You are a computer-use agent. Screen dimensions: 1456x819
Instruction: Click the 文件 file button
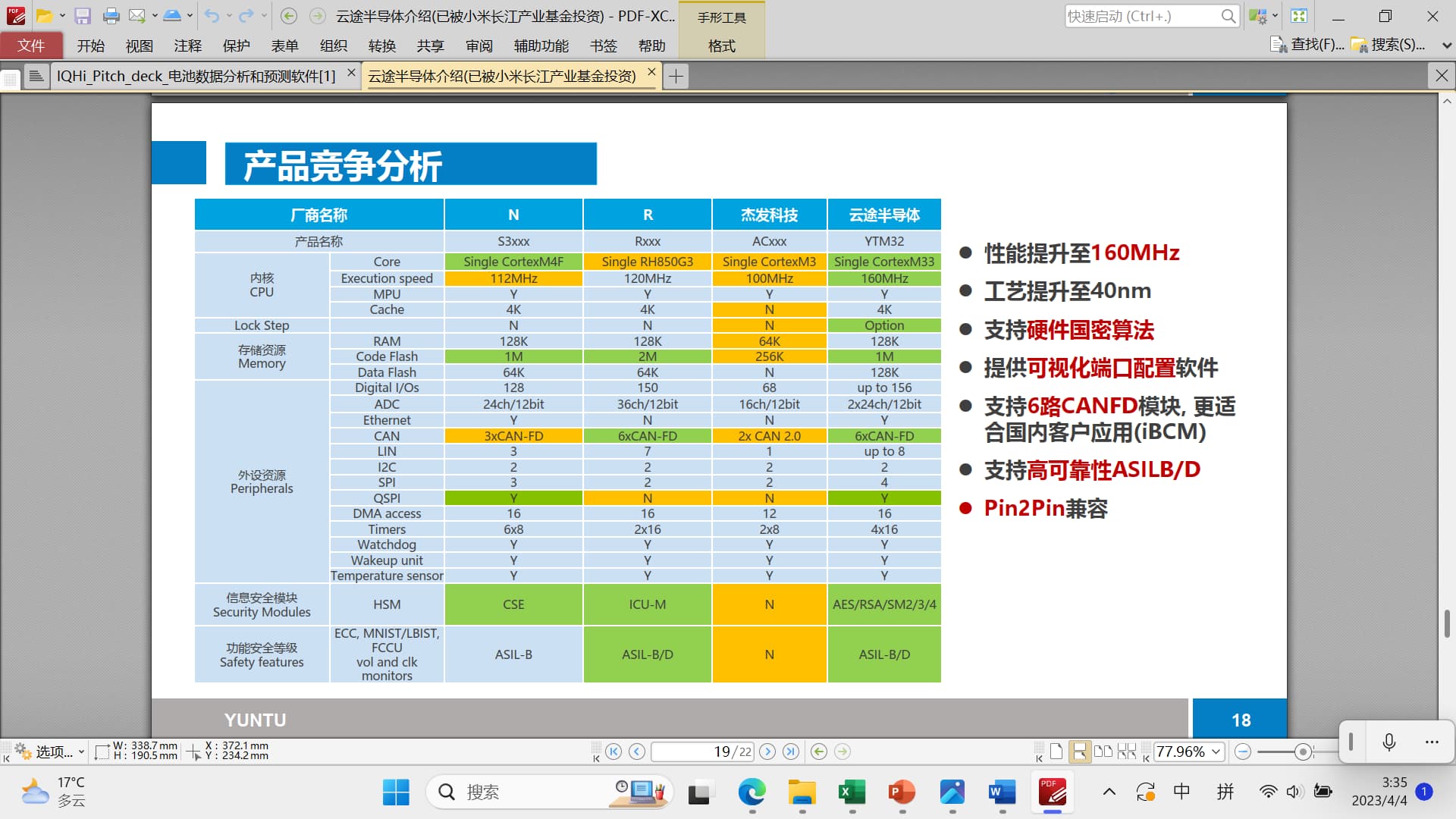click(x=31, y=45)
